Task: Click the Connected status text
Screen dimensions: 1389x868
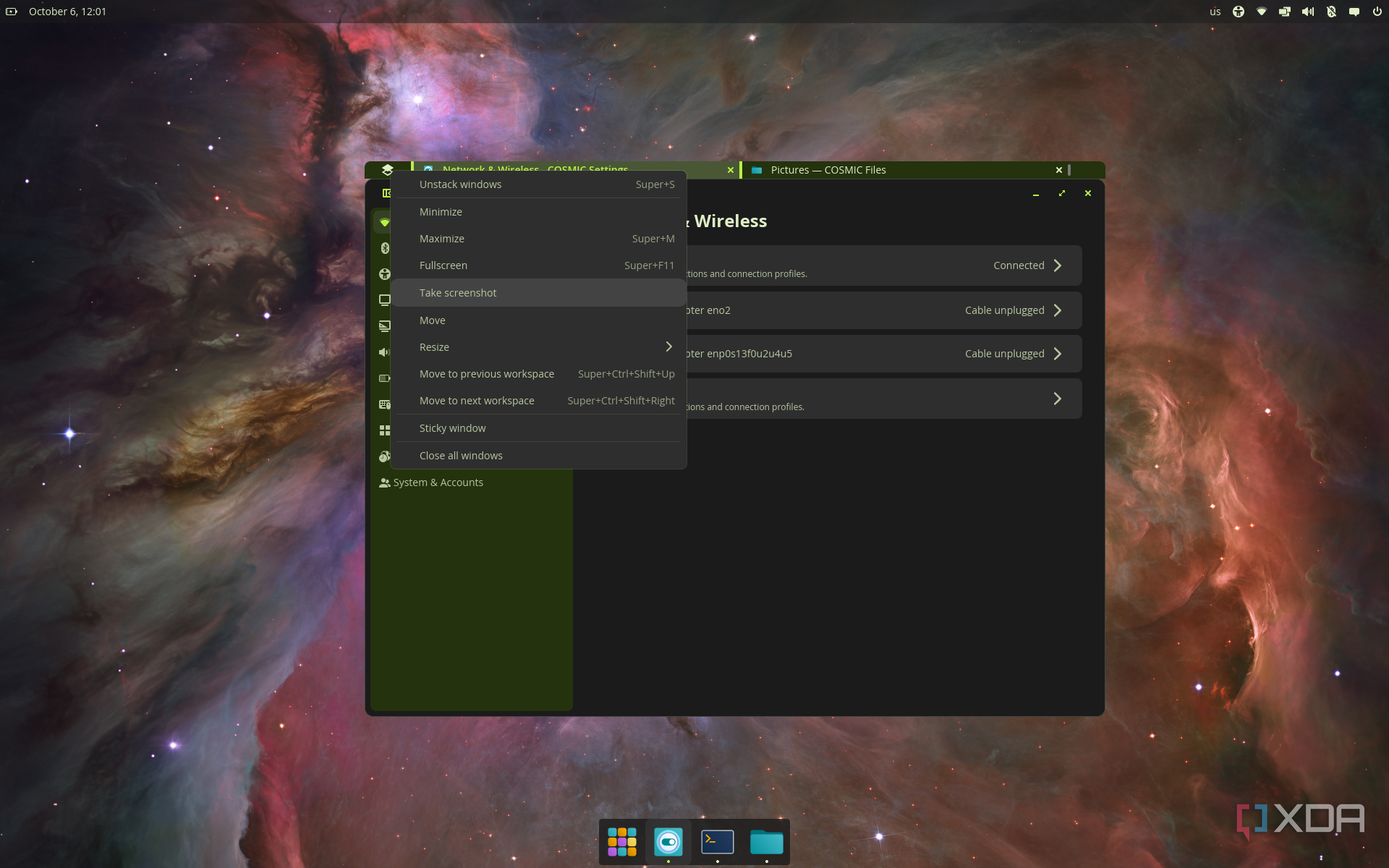Action: click(x=1019, y=265)
